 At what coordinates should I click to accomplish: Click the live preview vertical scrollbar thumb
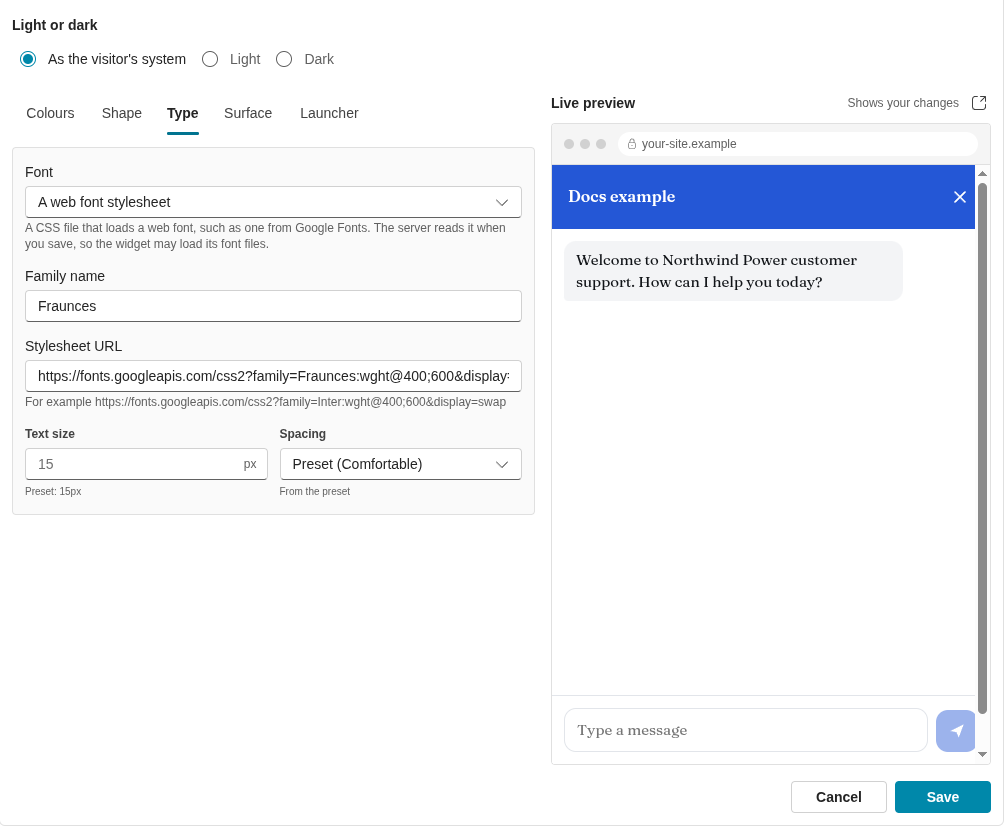pyautogui.click(x=982, y=448)
